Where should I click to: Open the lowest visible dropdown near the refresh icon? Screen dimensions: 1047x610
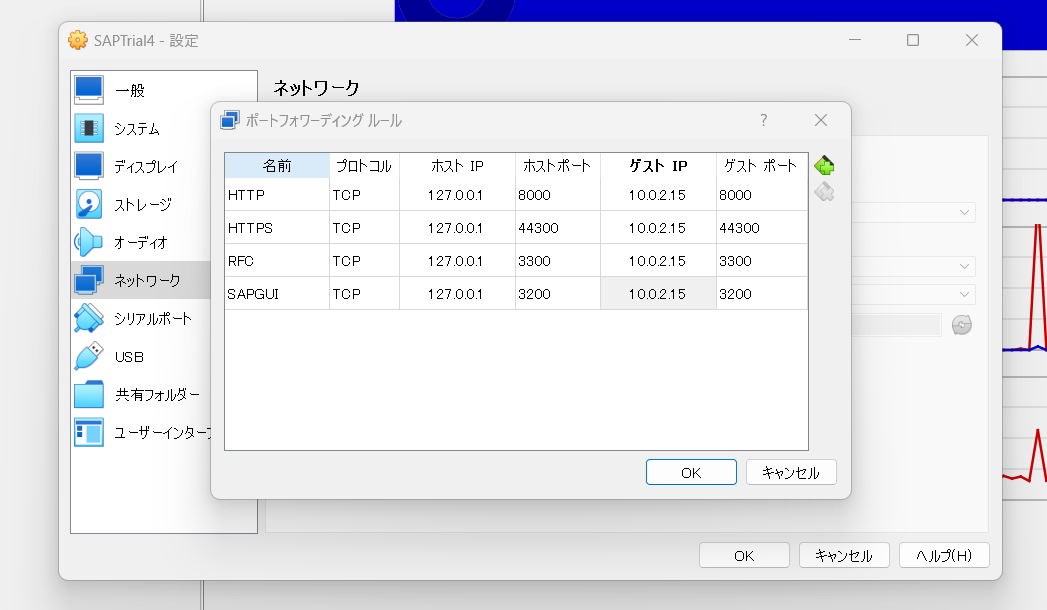coord(965,295)
